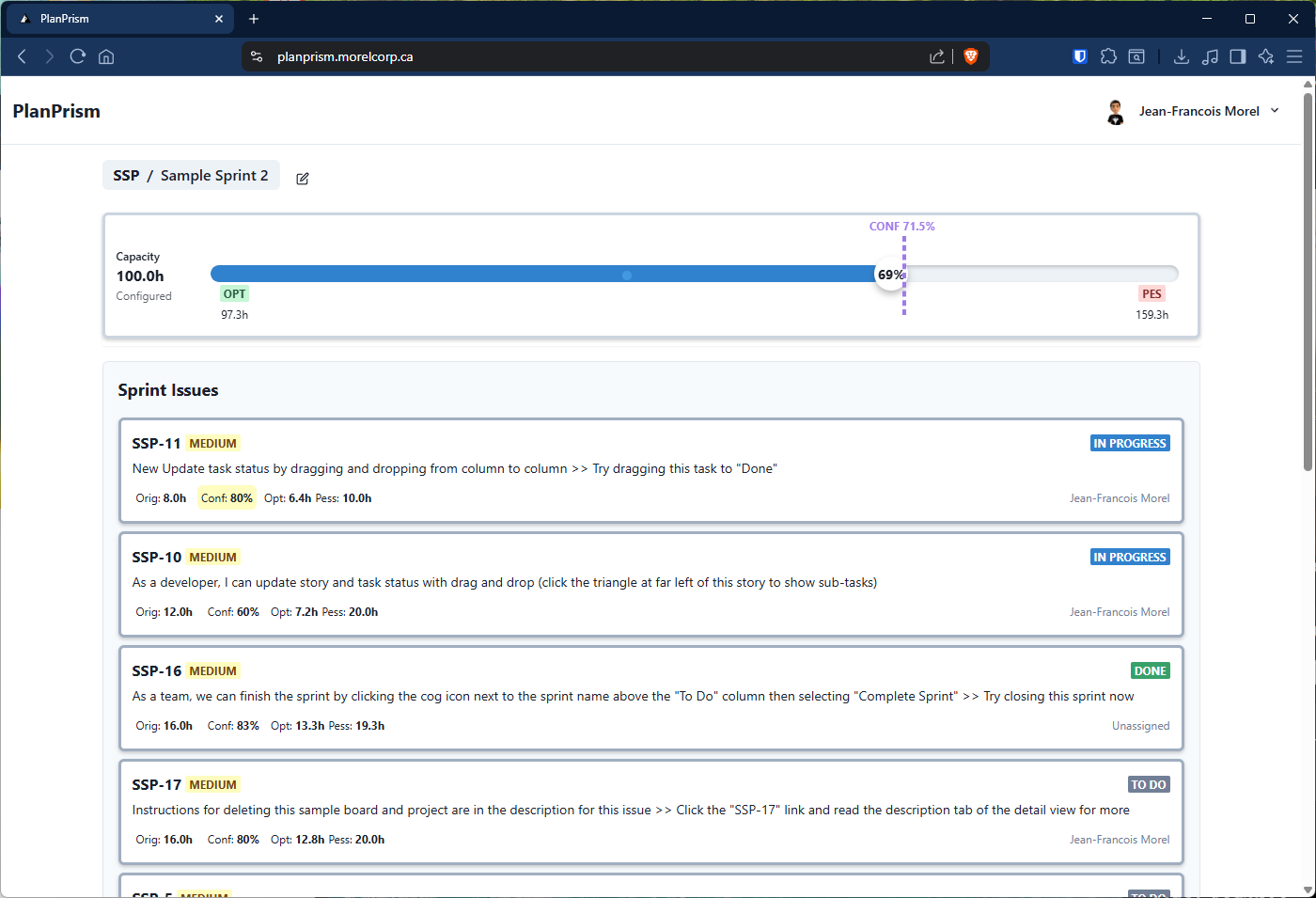Open a new browser tab
This screenshot has height=898, width=1316.
click(x=254, y=19)
